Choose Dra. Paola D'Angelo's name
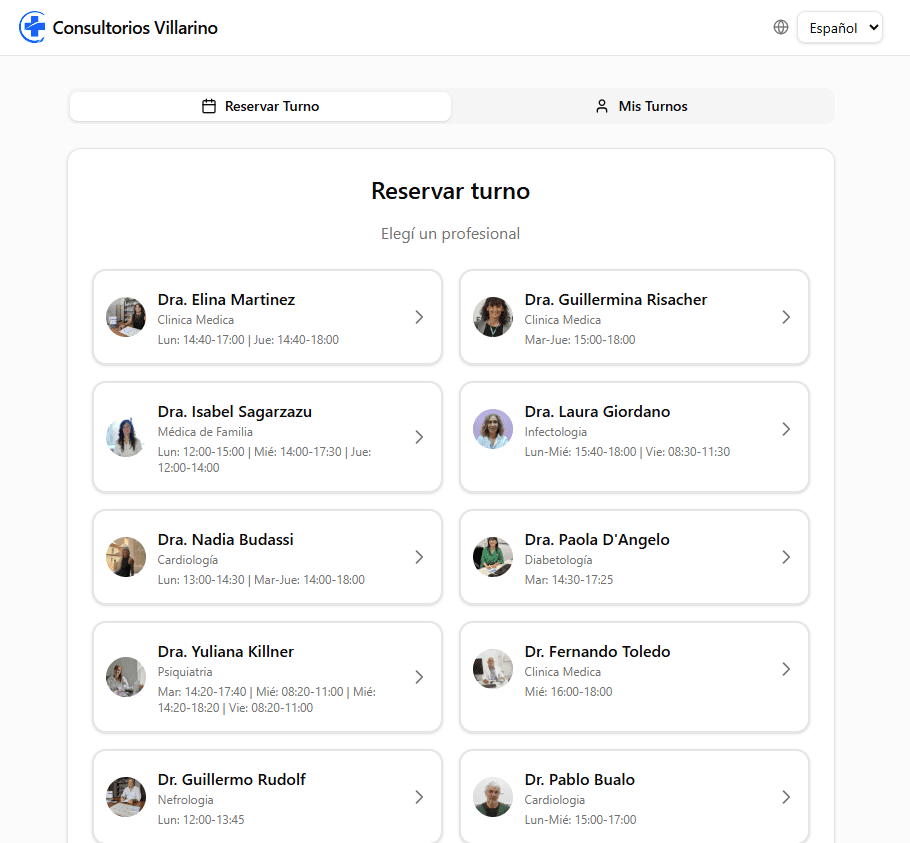 [597, 540]
